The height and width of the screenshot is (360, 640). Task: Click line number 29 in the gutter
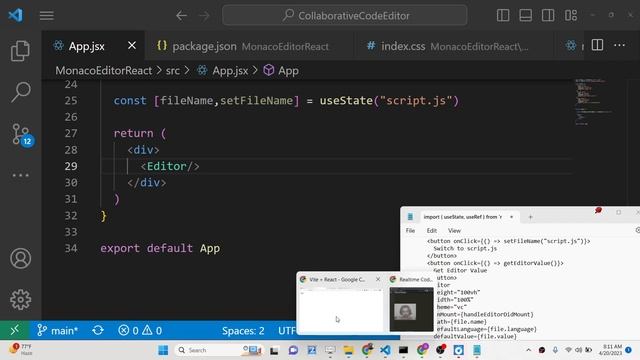pos(71,166)
